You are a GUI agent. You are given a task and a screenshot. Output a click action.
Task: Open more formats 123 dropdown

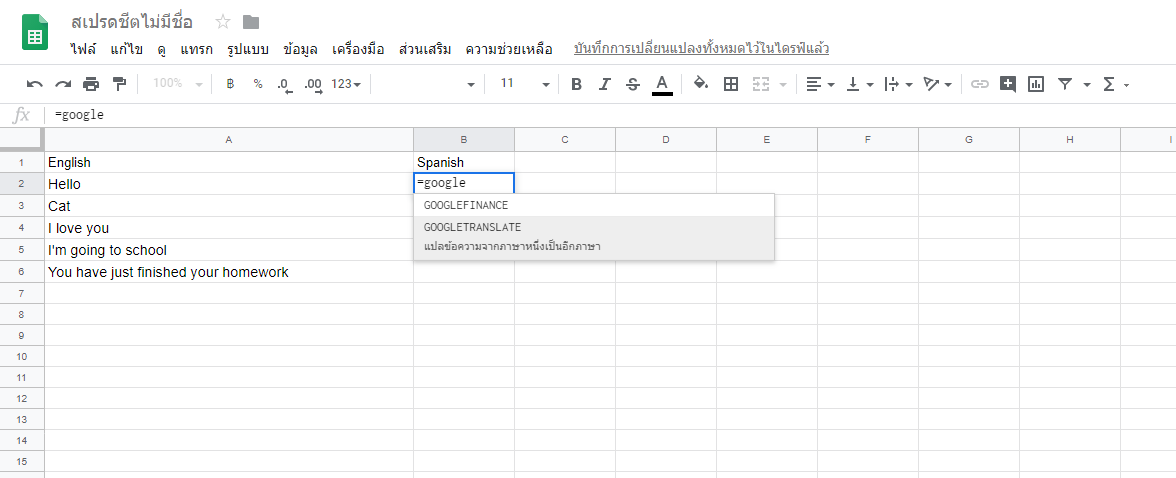(346, 84)
